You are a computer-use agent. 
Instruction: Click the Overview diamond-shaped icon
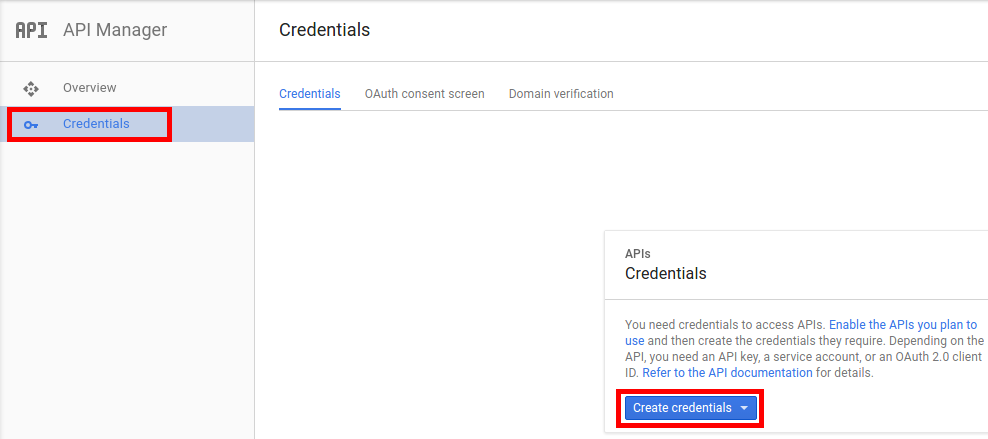click(31, 88)
